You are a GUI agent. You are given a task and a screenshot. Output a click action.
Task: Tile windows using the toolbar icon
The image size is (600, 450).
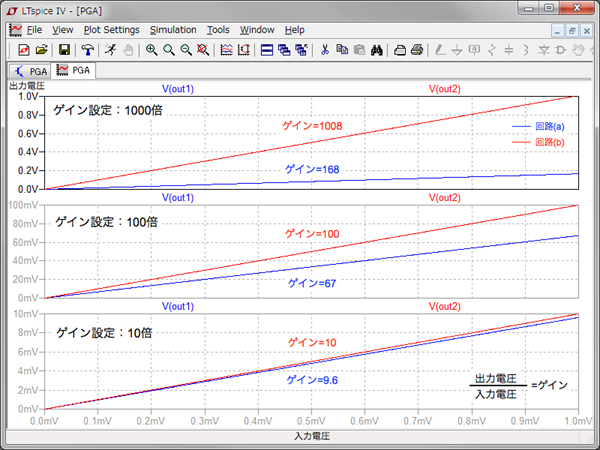click(x=267, y=49)
